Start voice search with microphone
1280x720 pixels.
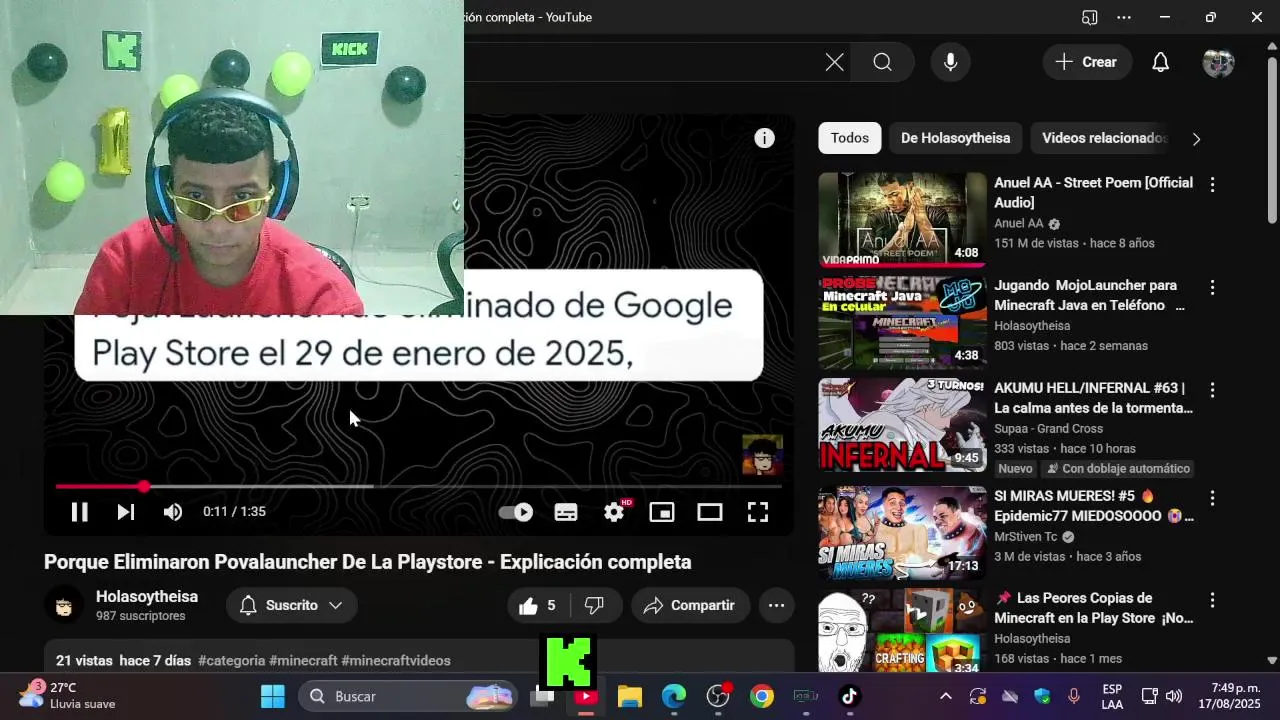[x=950, y=62]
